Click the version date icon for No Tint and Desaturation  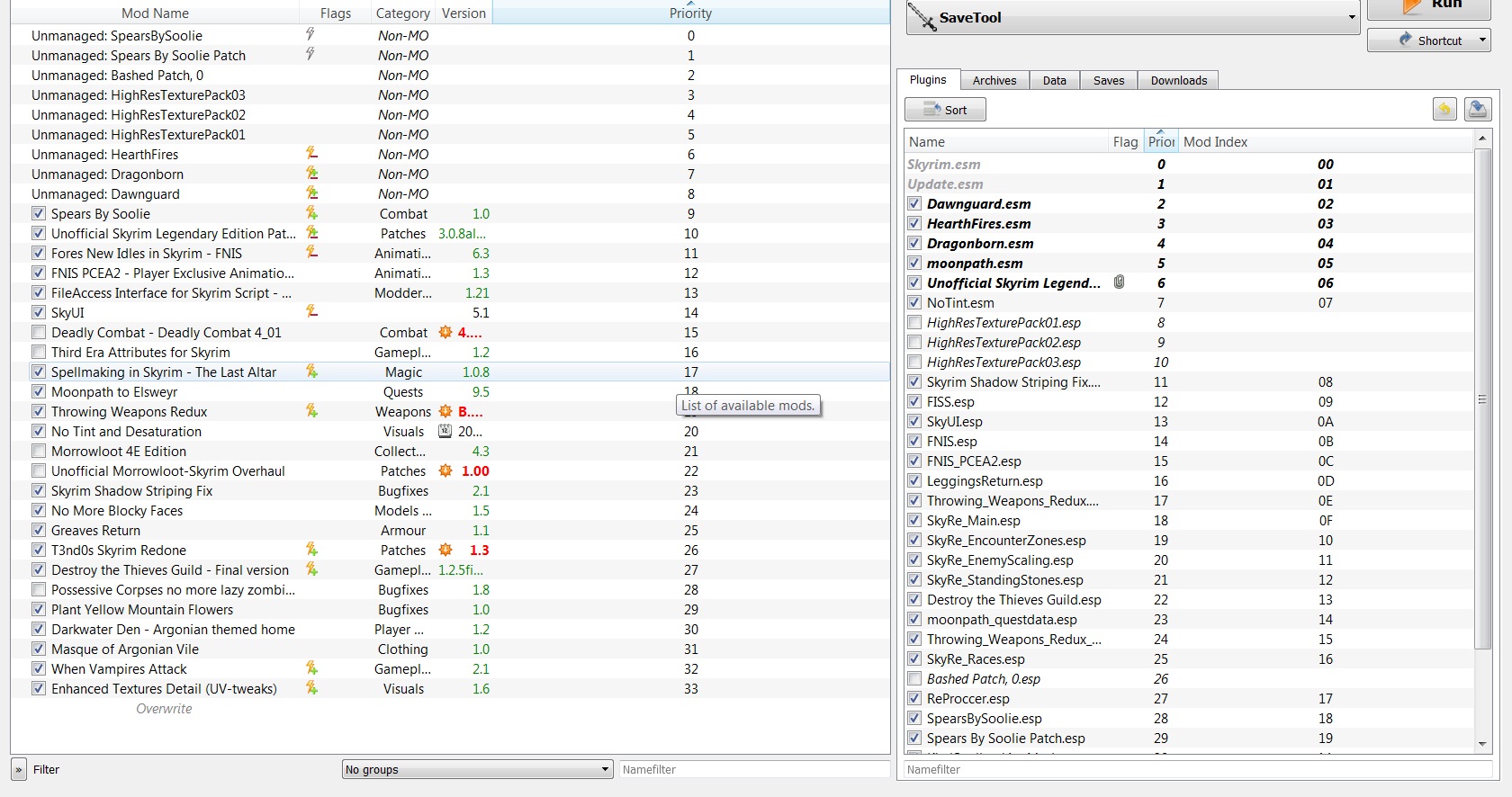pyautogui.click(x=445, y=431)
